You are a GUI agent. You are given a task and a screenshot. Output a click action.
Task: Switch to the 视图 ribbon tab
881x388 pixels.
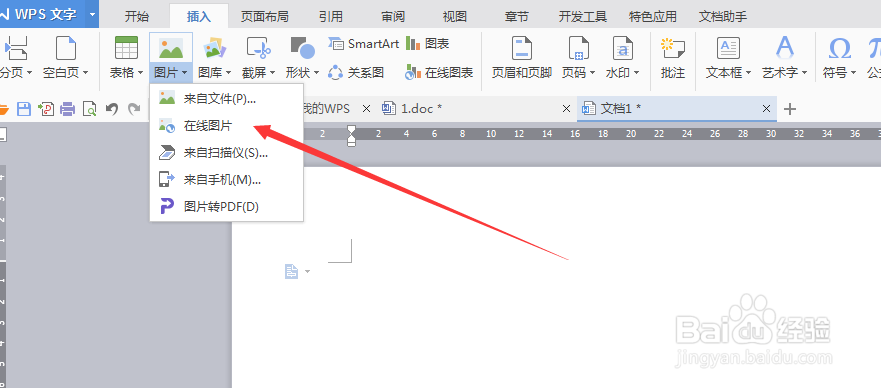[x=455, y=16]
